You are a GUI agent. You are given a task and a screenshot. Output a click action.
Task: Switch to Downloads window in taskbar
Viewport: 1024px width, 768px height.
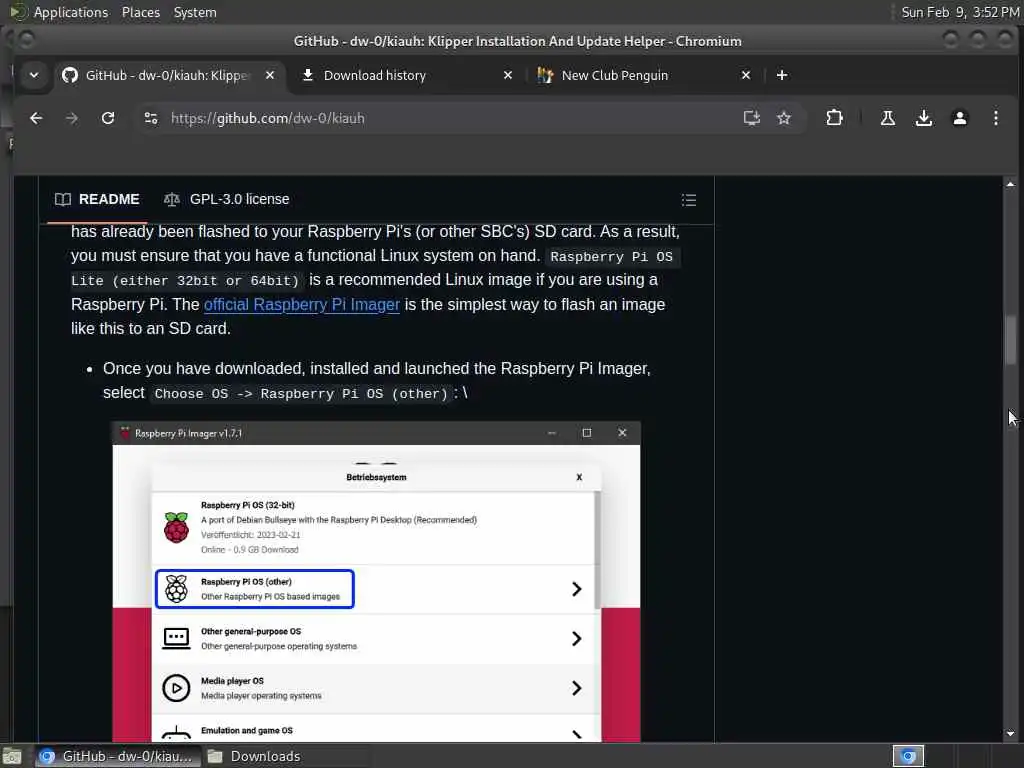tap(255, 756)
